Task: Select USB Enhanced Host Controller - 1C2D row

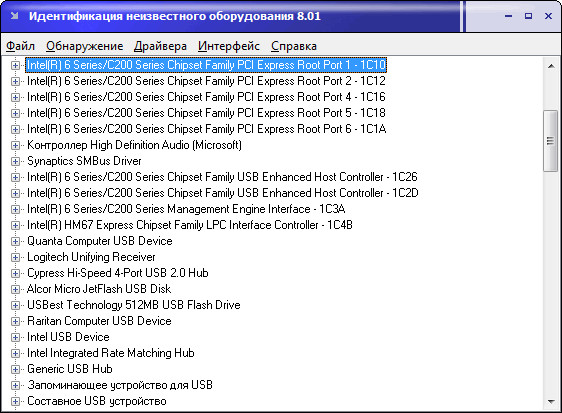Action: click(223, 193)
